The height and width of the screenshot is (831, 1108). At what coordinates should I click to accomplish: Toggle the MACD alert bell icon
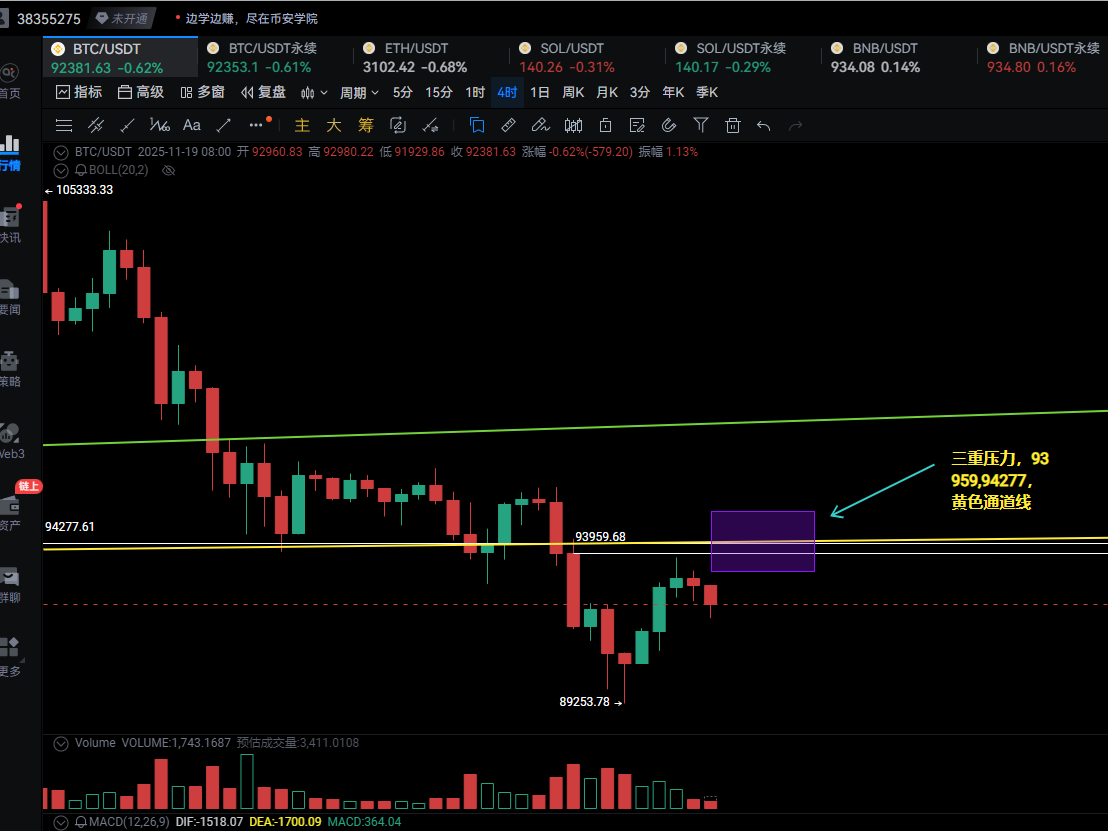click(80, 822)
